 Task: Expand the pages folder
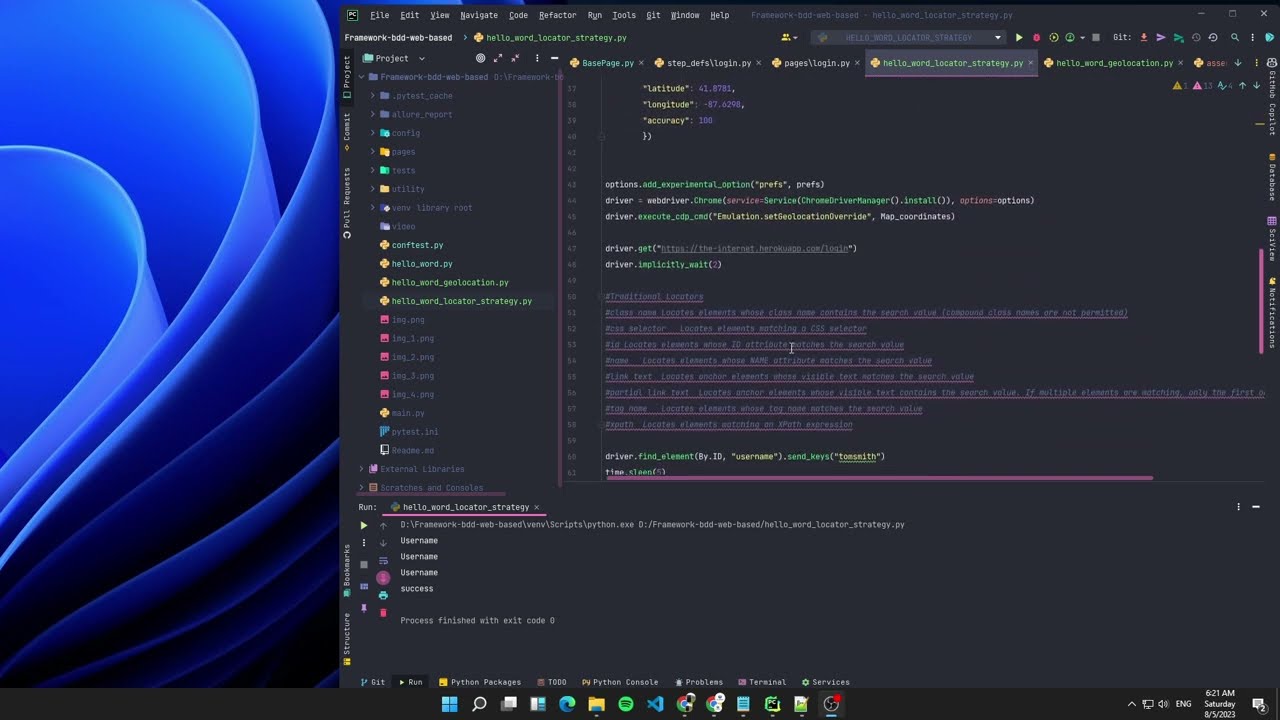point(373,152)
